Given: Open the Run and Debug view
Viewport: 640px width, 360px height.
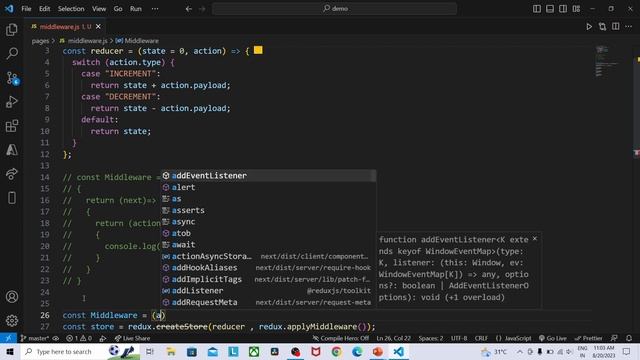Looking at the screenshot, I should [12, 102].
